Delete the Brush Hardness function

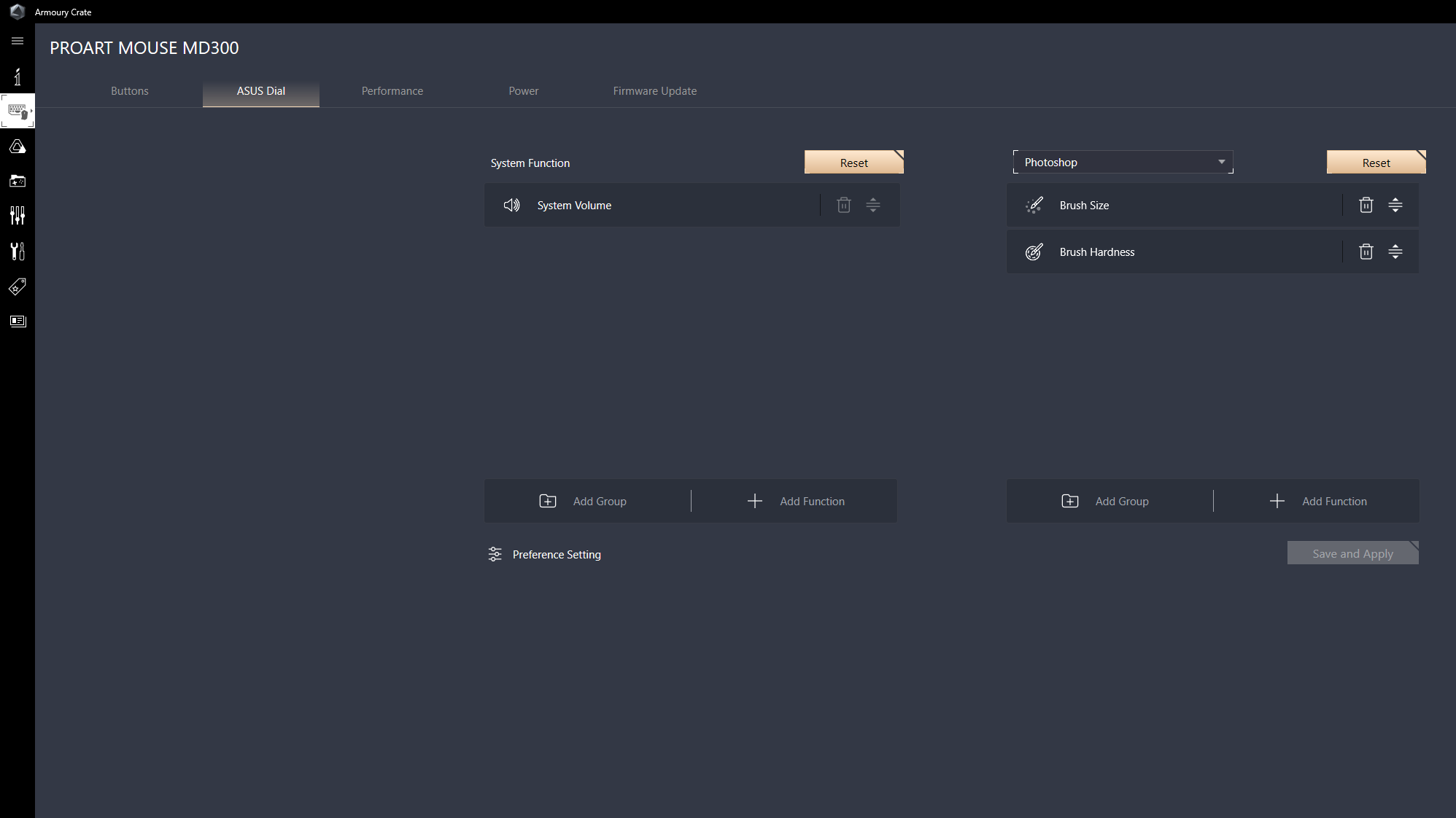[1366, 252]
